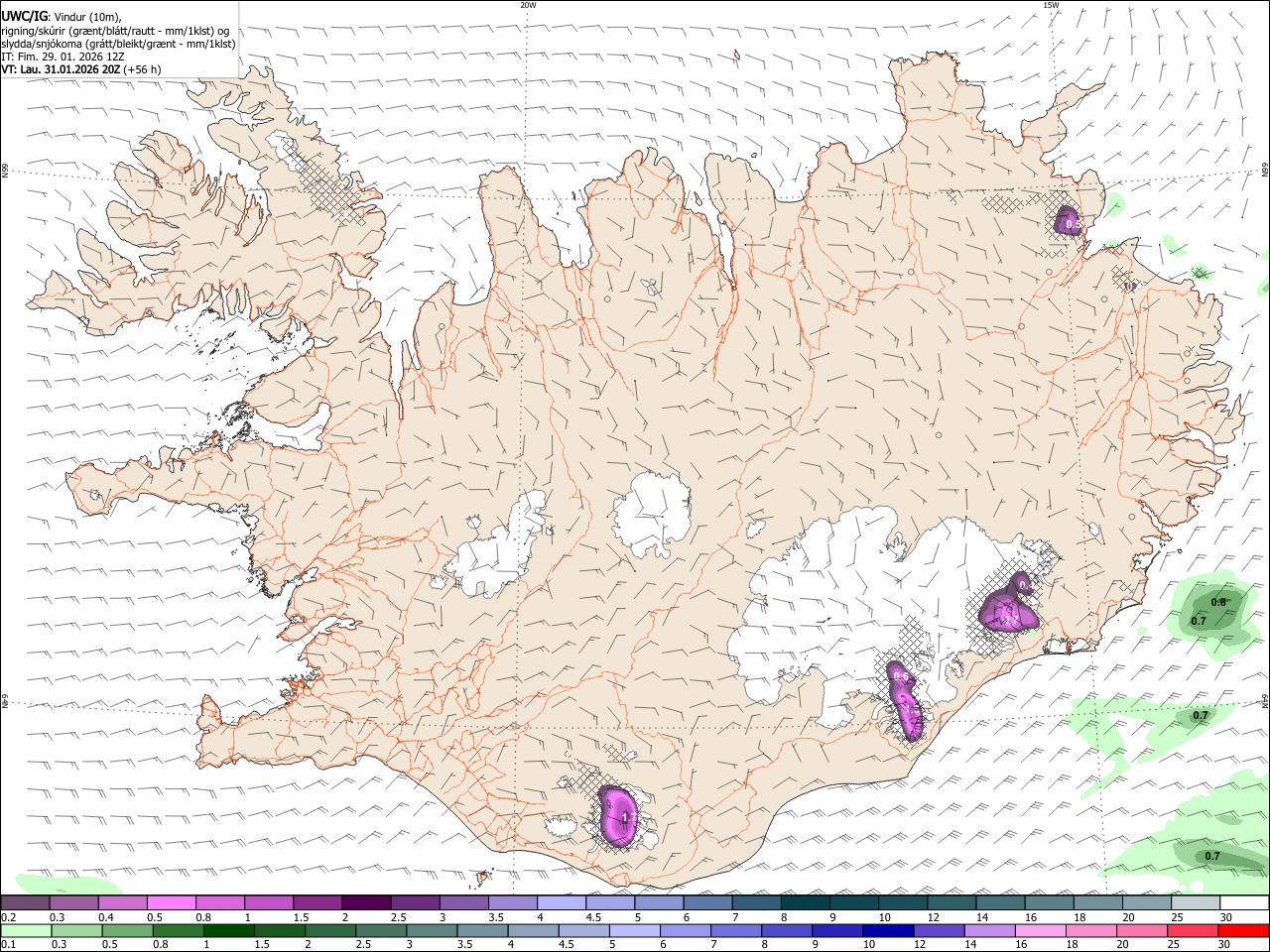Screen dimensions: 1270x952
Task: Click the '0.1' label under the bottom legend row
Action: coord(8,945)
